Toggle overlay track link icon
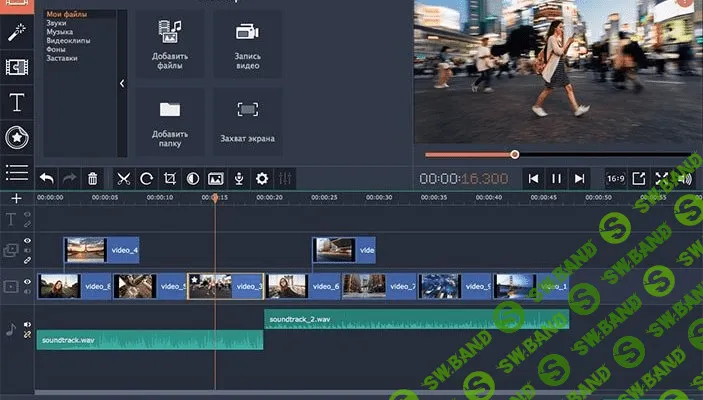The image size is (703, 400). (27, 260)
